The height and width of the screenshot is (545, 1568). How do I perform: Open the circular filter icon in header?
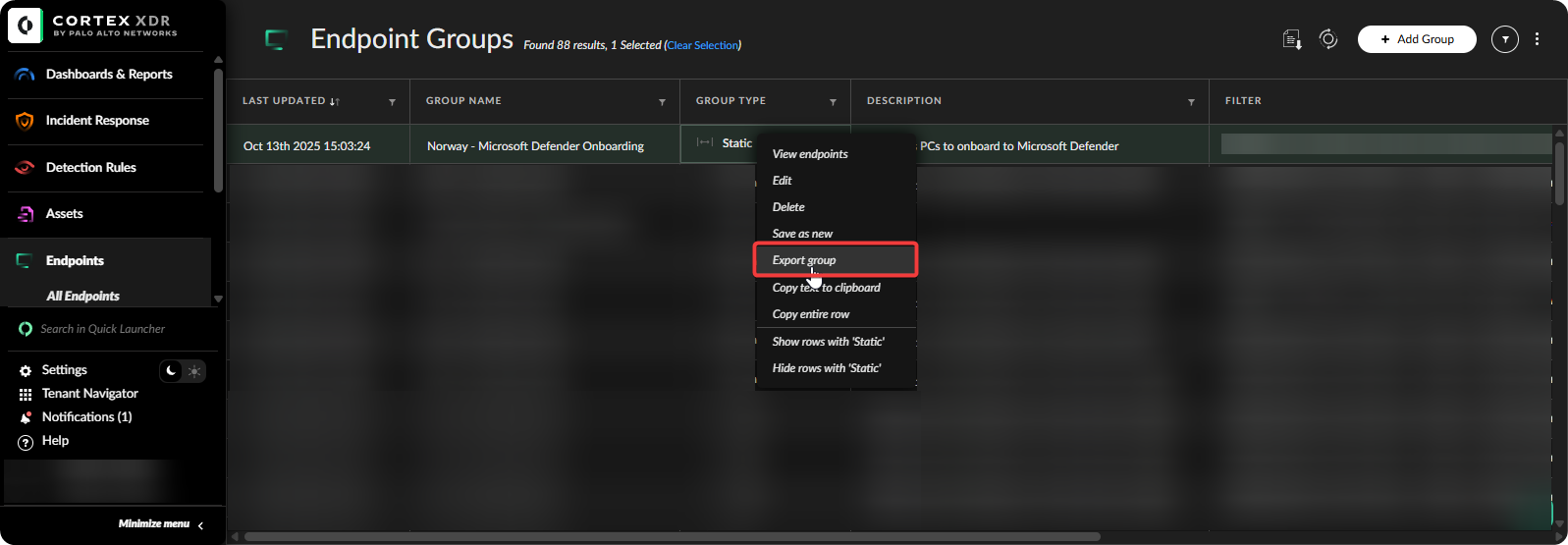tap(1504, 39)
